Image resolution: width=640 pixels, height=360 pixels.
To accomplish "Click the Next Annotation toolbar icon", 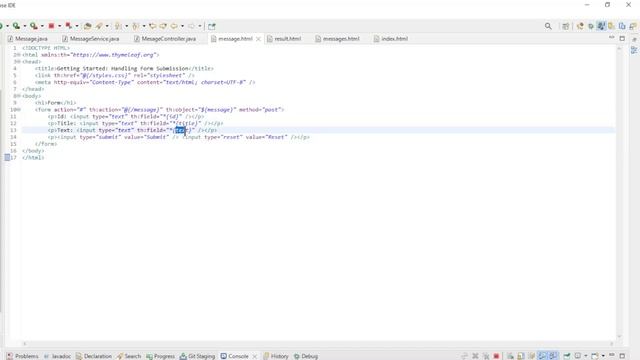I will 118,26.
